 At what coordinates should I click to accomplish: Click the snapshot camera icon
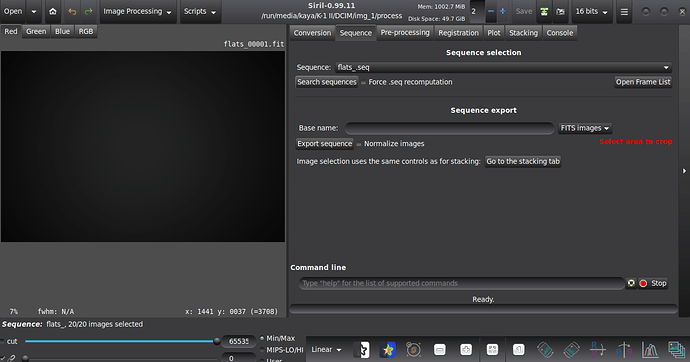(560, 11)
